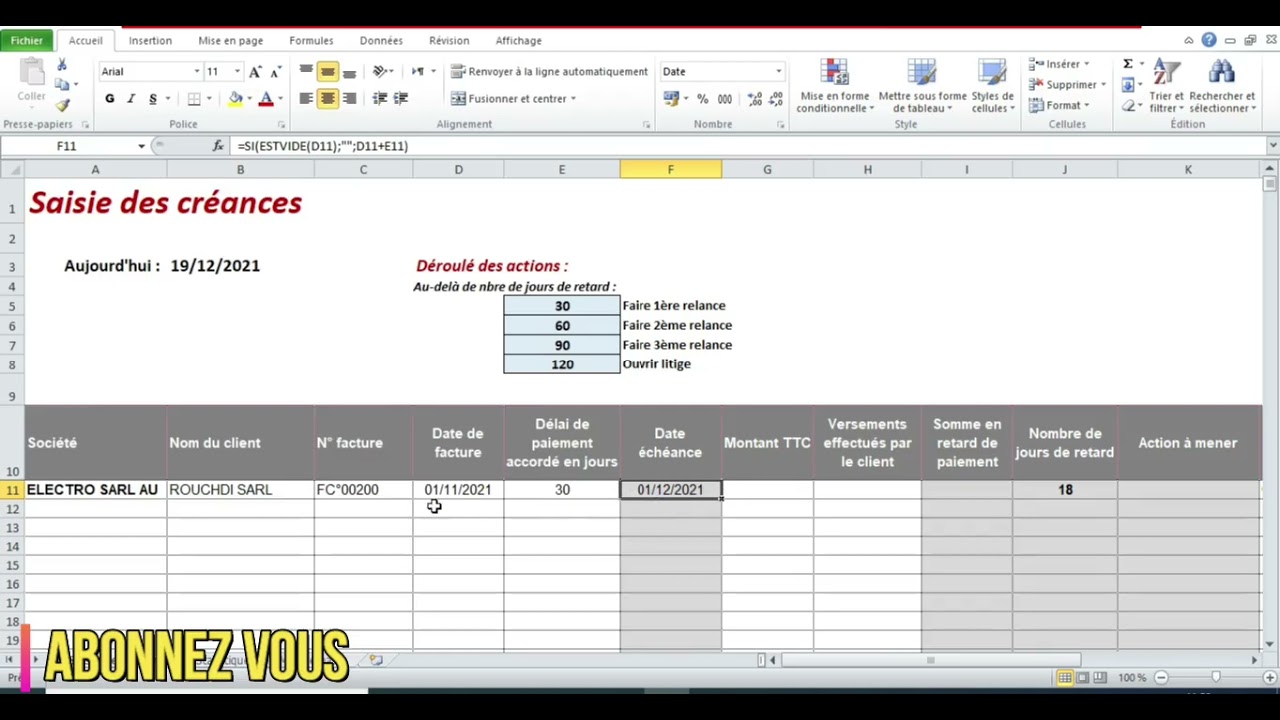Screen dimensions: 1280x720
Task: Open Rechercher et sélectionner
Action: [x=1222, y=86]
